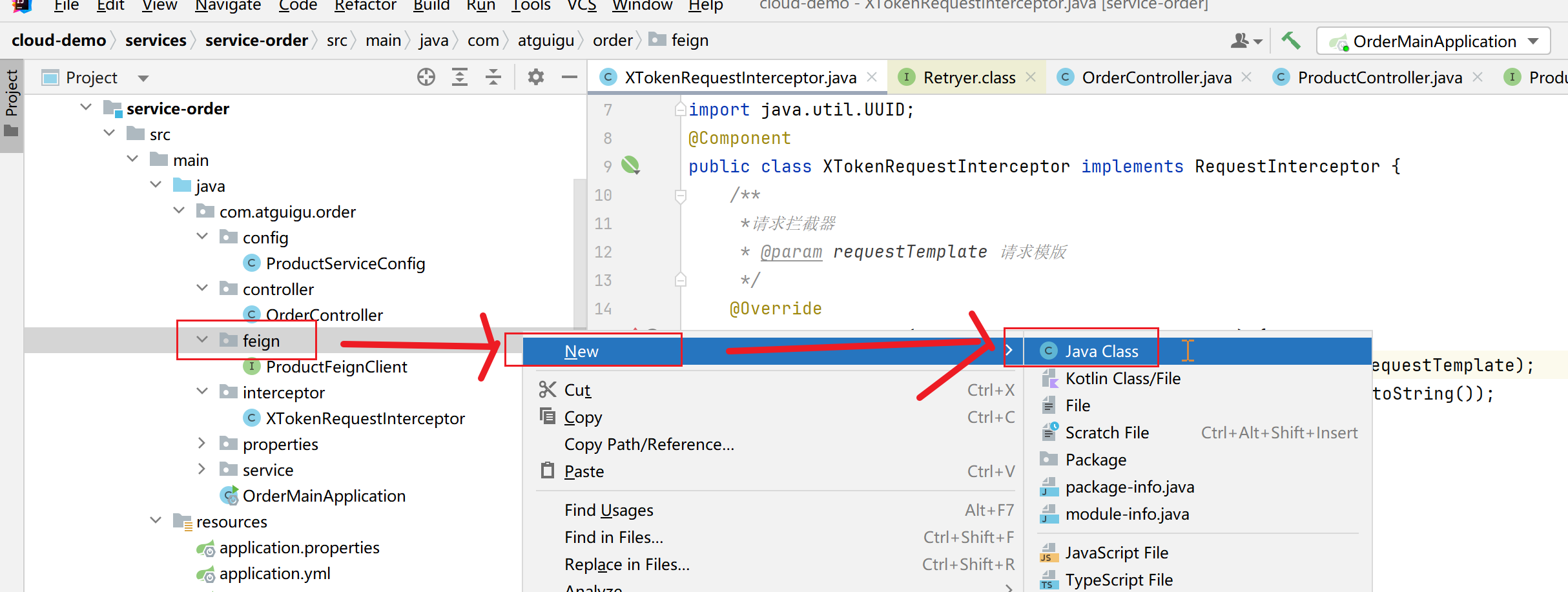Click cloud-demo breadcrumb
This screenshot has width=1568, height=592.
(x=59, y=40)
